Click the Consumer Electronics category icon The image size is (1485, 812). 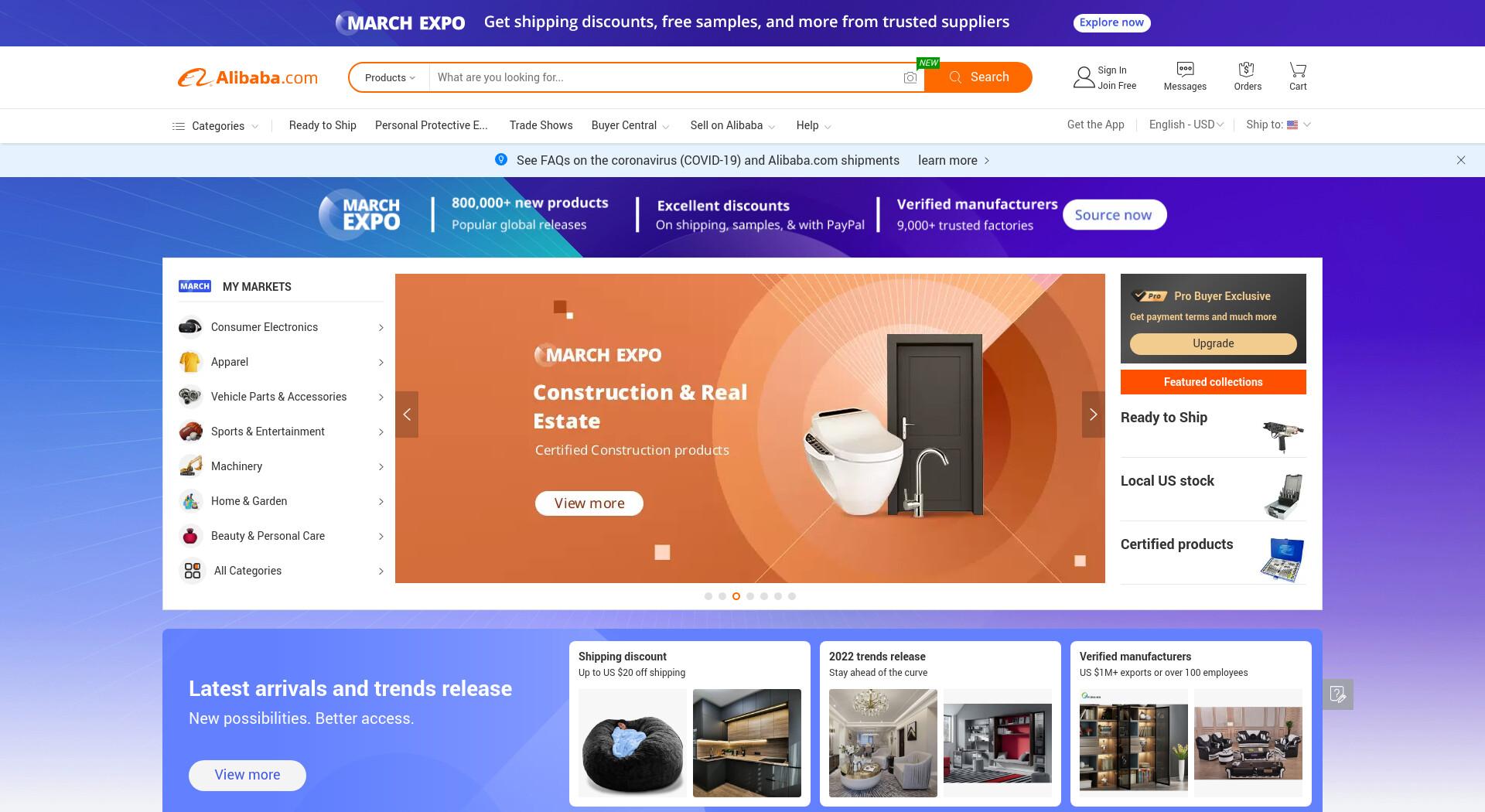[190, 327]
